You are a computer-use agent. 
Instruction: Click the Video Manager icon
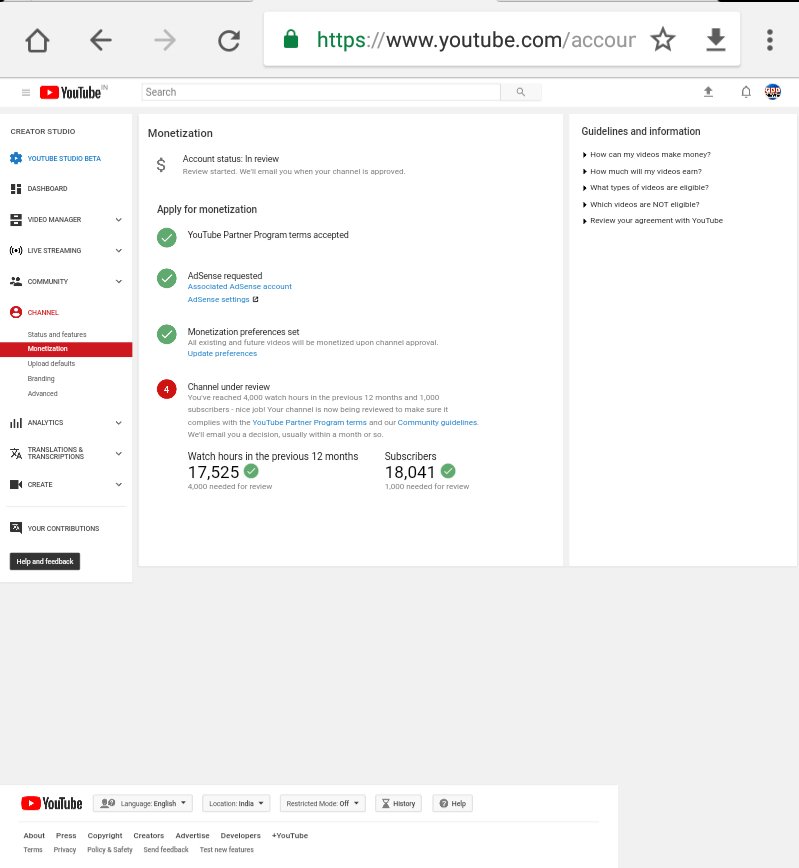pos(16,220)
